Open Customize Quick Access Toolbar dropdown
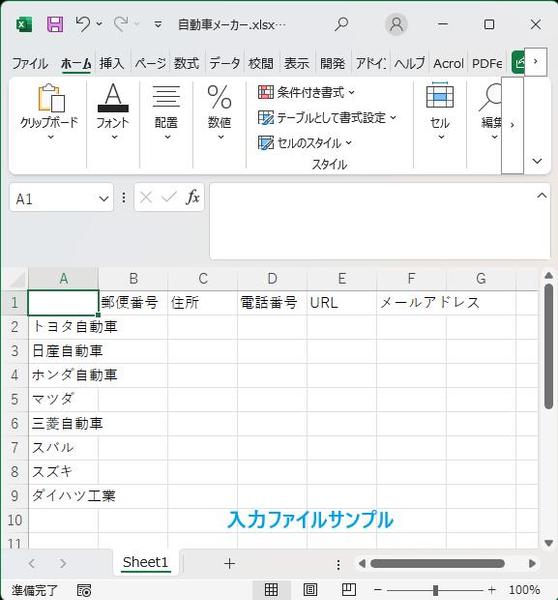This screenshot has height=600, width=558. coord(158,25)
